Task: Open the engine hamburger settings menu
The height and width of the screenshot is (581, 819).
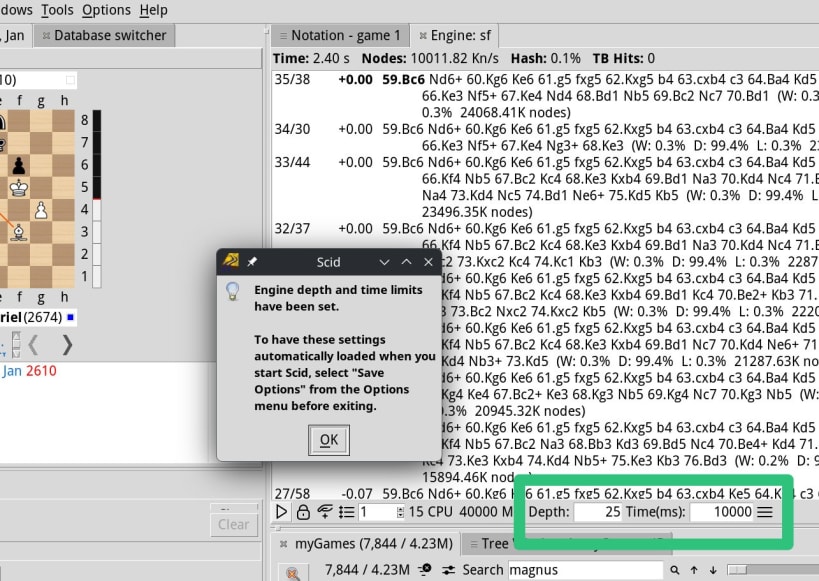Action: tap(765, 512)
